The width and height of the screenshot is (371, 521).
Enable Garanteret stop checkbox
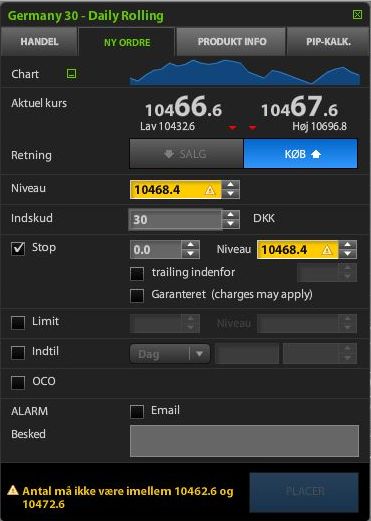point(137,295)
